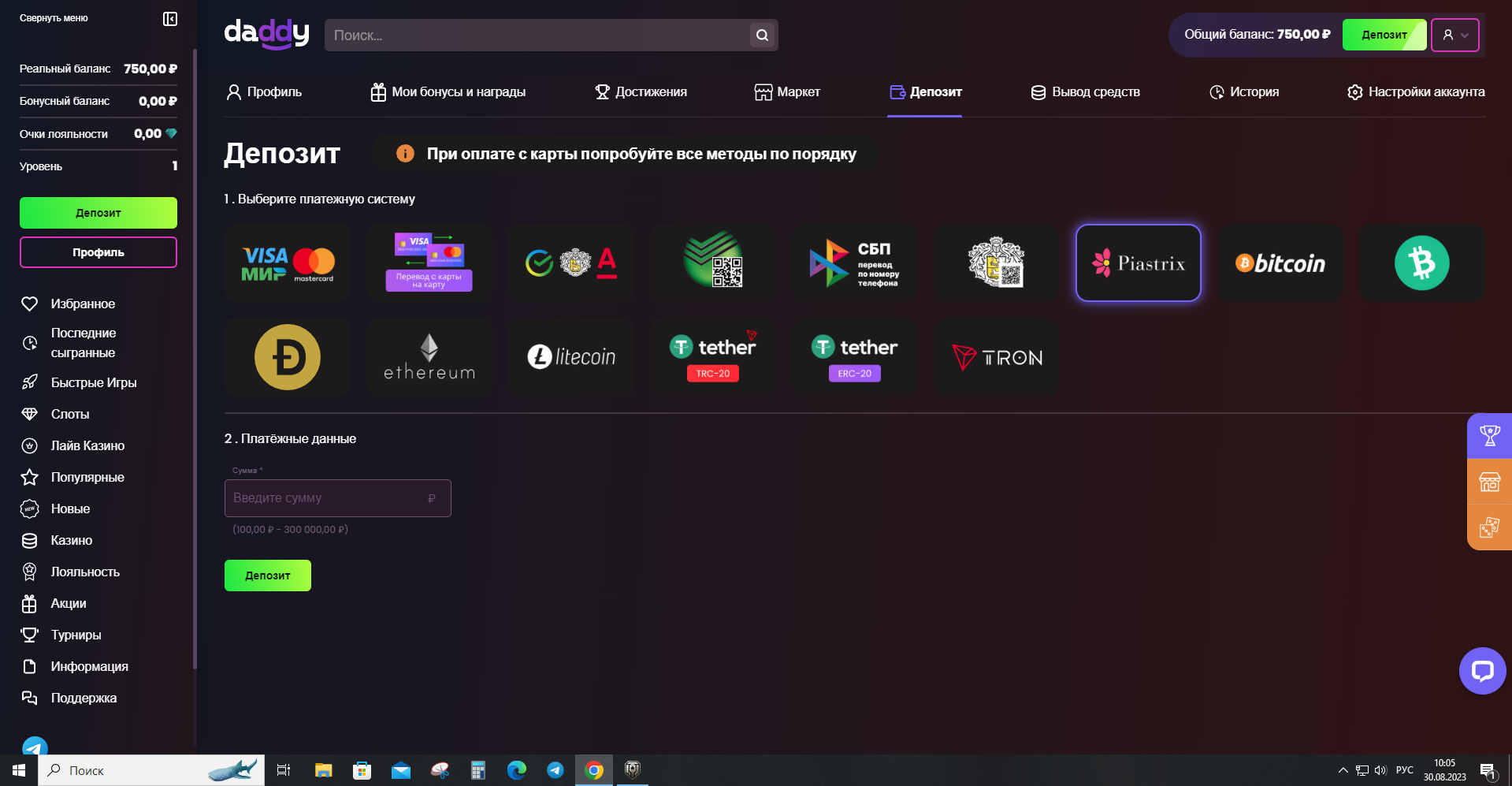Select Tether TRC-20 payment option
The height and width of the screenshot is (786, 1512).
pos(712,357)
